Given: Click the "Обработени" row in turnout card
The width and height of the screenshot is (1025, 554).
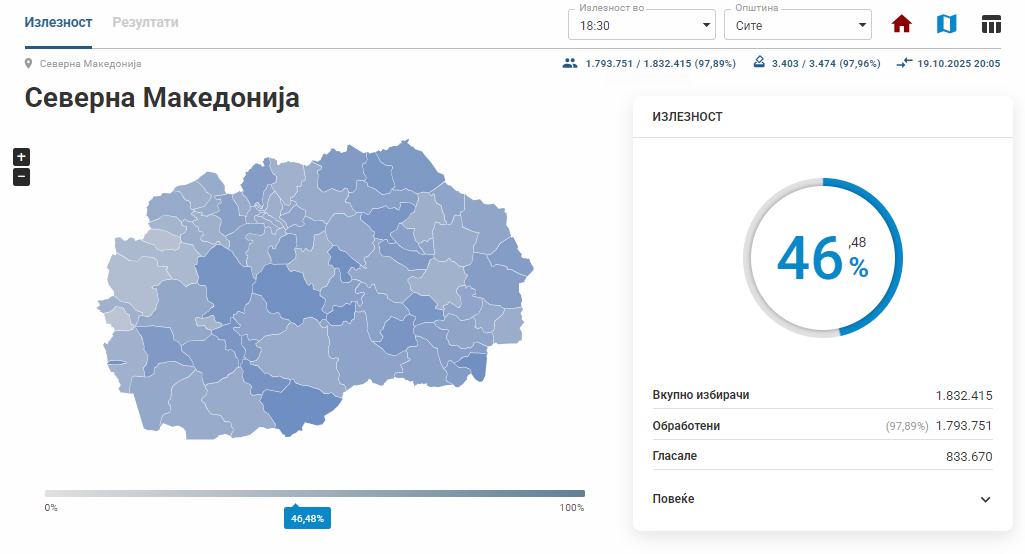Looking at the screenshot, I should (822, 426).
